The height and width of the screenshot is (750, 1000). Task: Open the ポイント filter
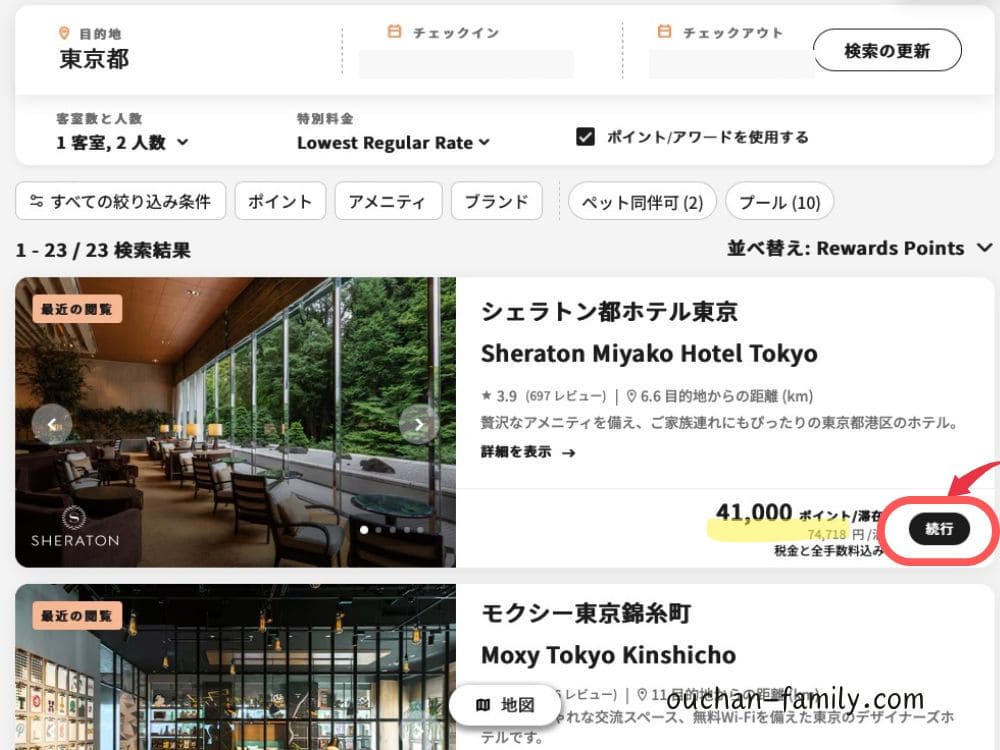point(280,202)
